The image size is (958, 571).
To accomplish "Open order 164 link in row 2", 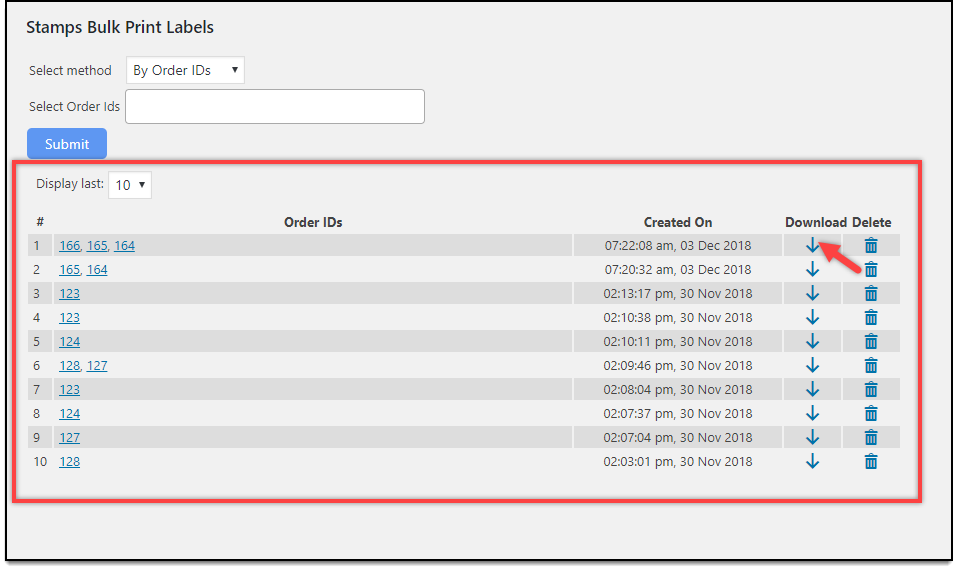I will coord(97,269).
